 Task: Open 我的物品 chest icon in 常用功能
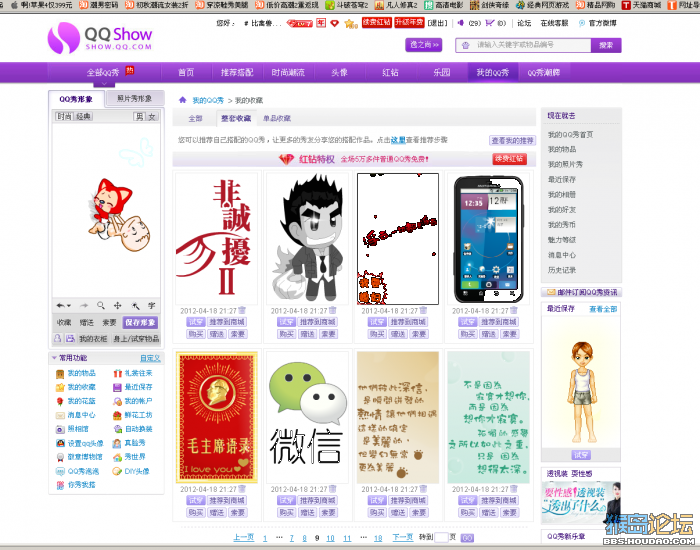tap(60, 374)
